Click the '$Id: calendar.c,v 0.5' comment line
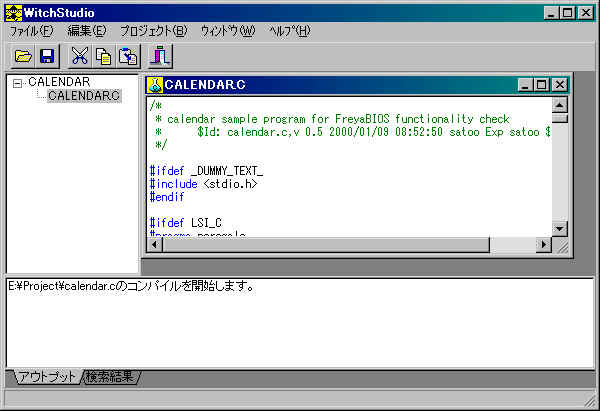600x411 pixels. [352, 132]
